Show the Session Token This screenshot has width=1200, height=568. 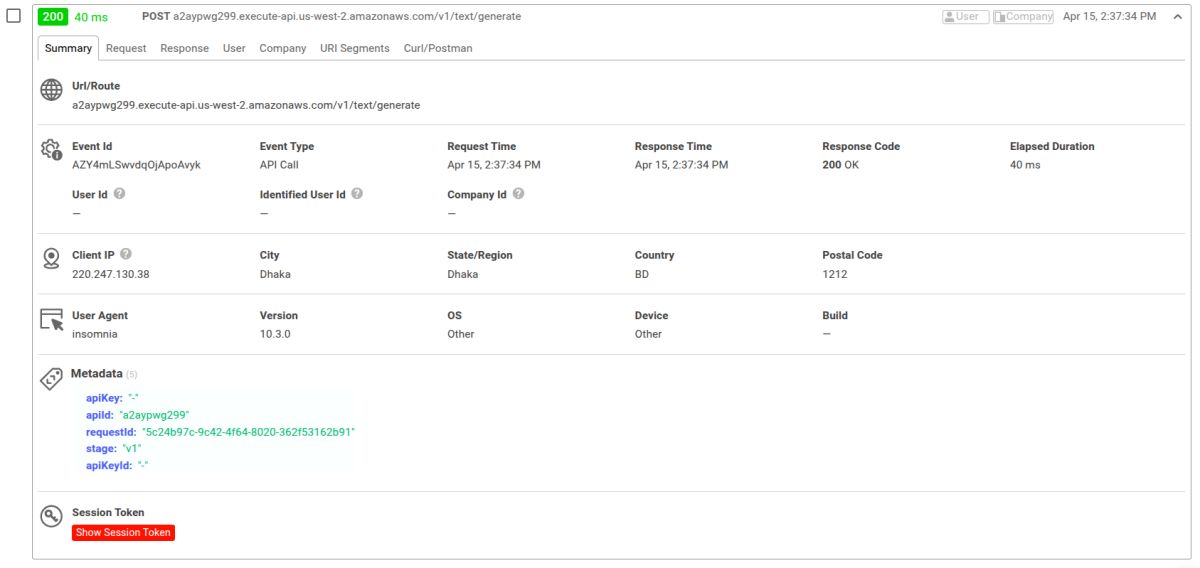click(x=123, y=533)
